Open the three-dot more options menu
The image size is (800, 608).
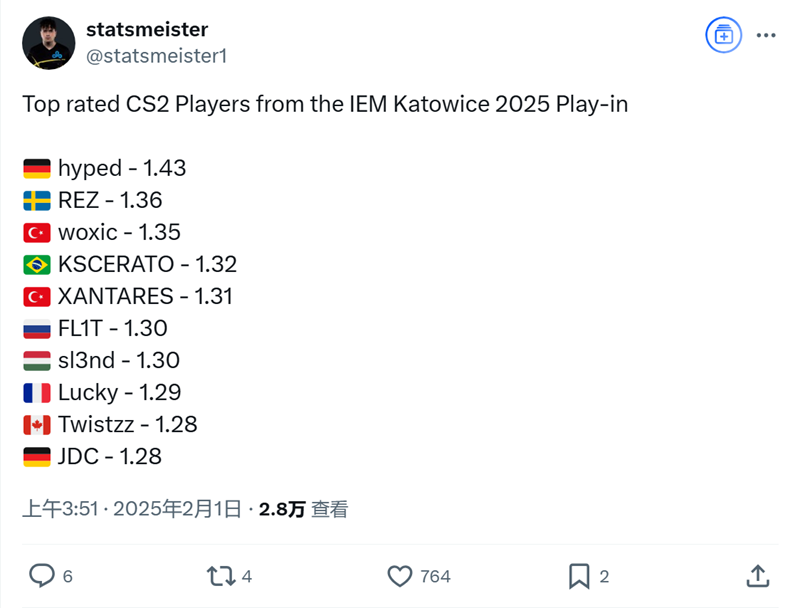(766, 35)
